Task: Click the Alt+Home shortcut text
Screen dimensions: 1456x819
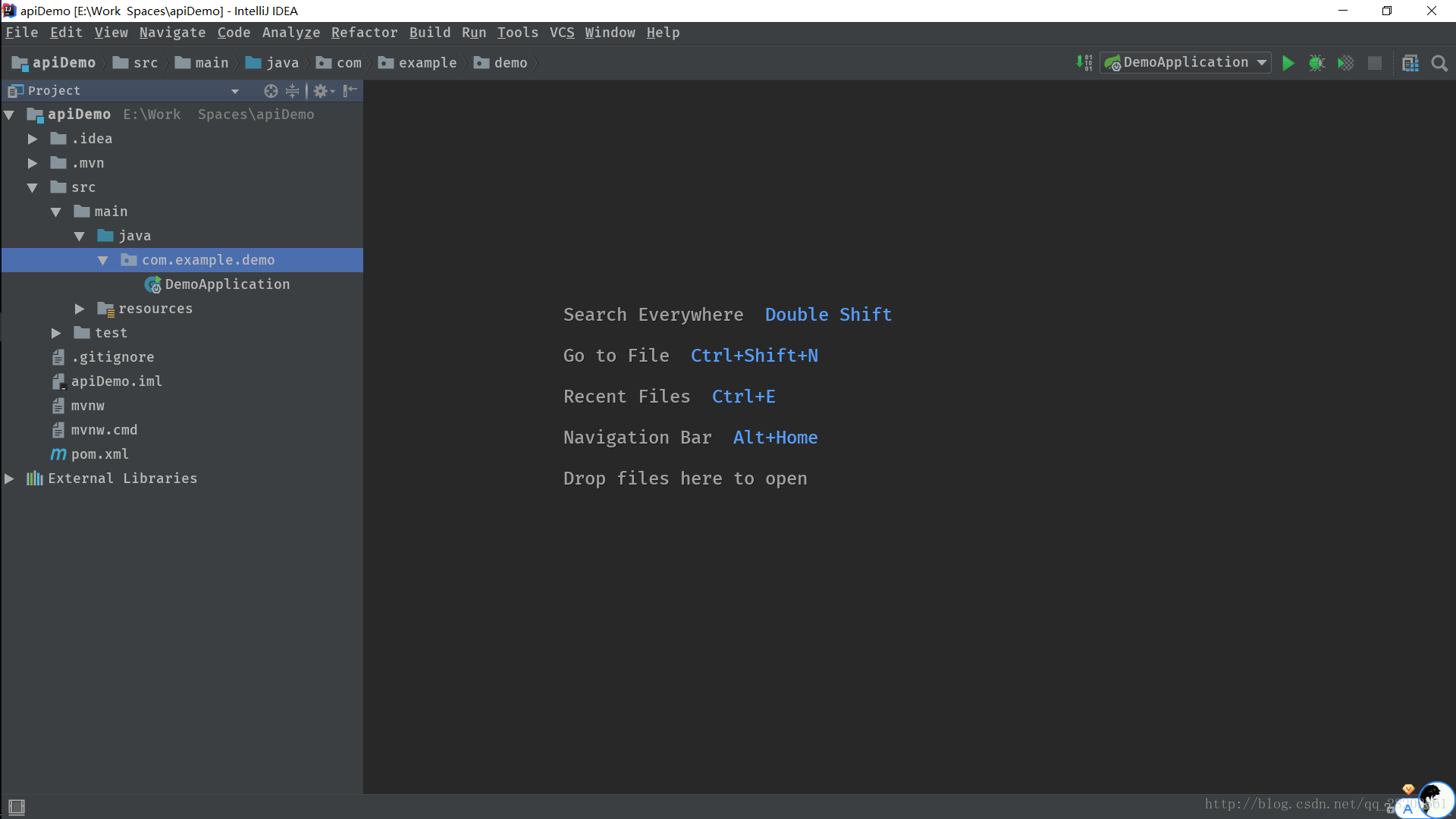Action: [776, 438]
